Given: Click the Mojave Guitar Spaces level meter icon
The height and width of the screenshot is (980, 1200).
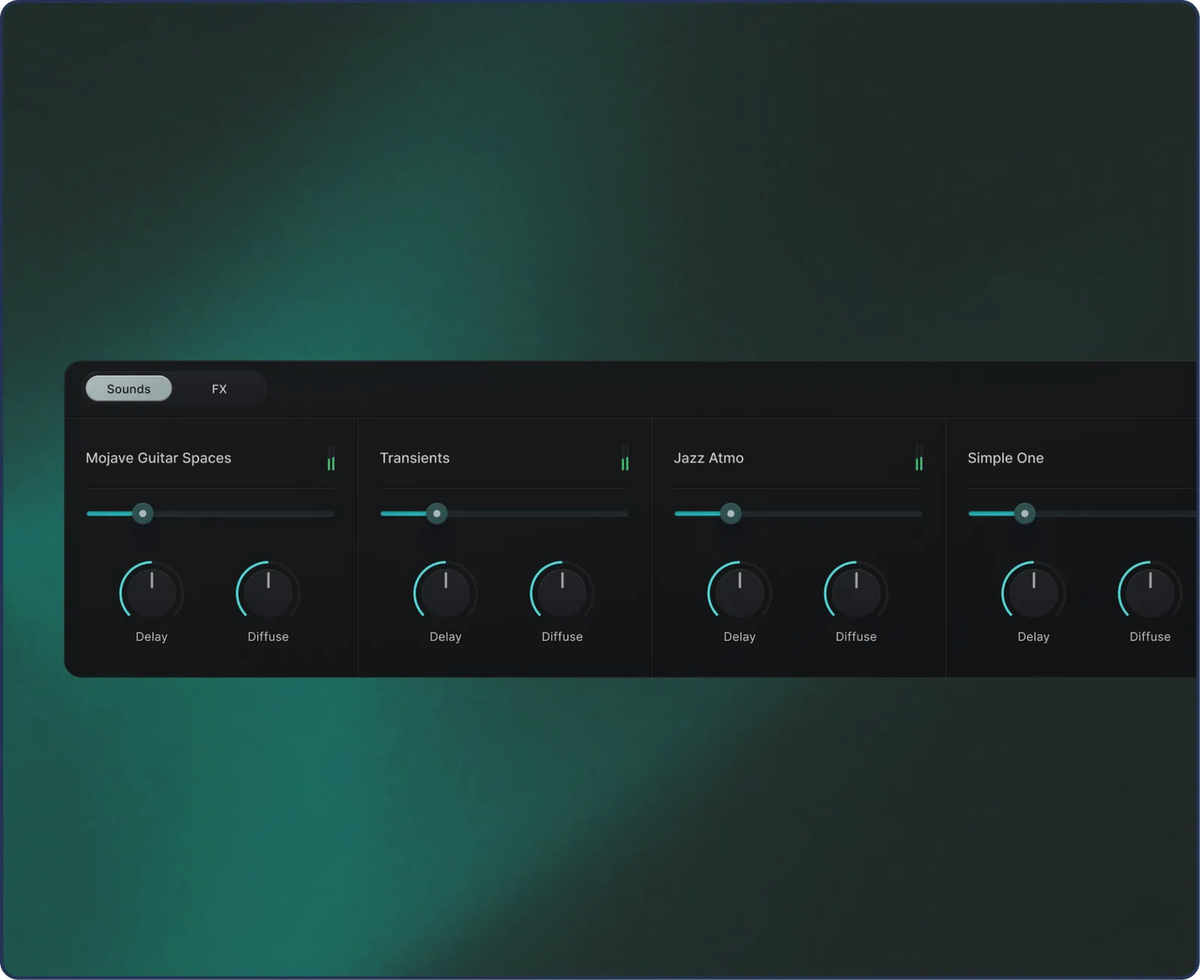Looking at the screenshot, I should [x=331, y=458].
